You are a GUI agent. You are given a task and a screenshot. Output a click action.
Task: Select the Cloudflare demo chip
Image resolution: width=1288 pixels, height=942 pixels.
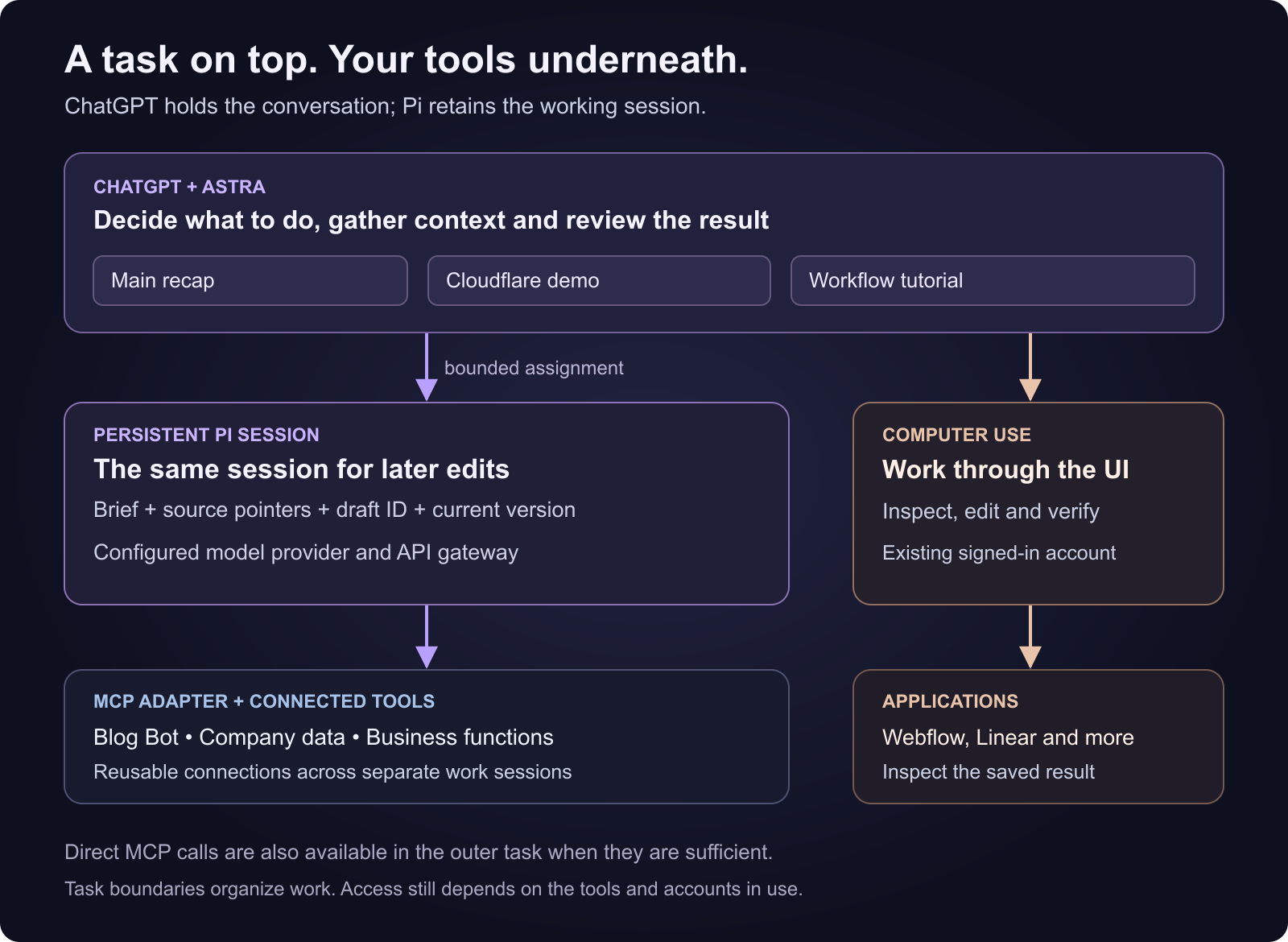pos(599,280)
